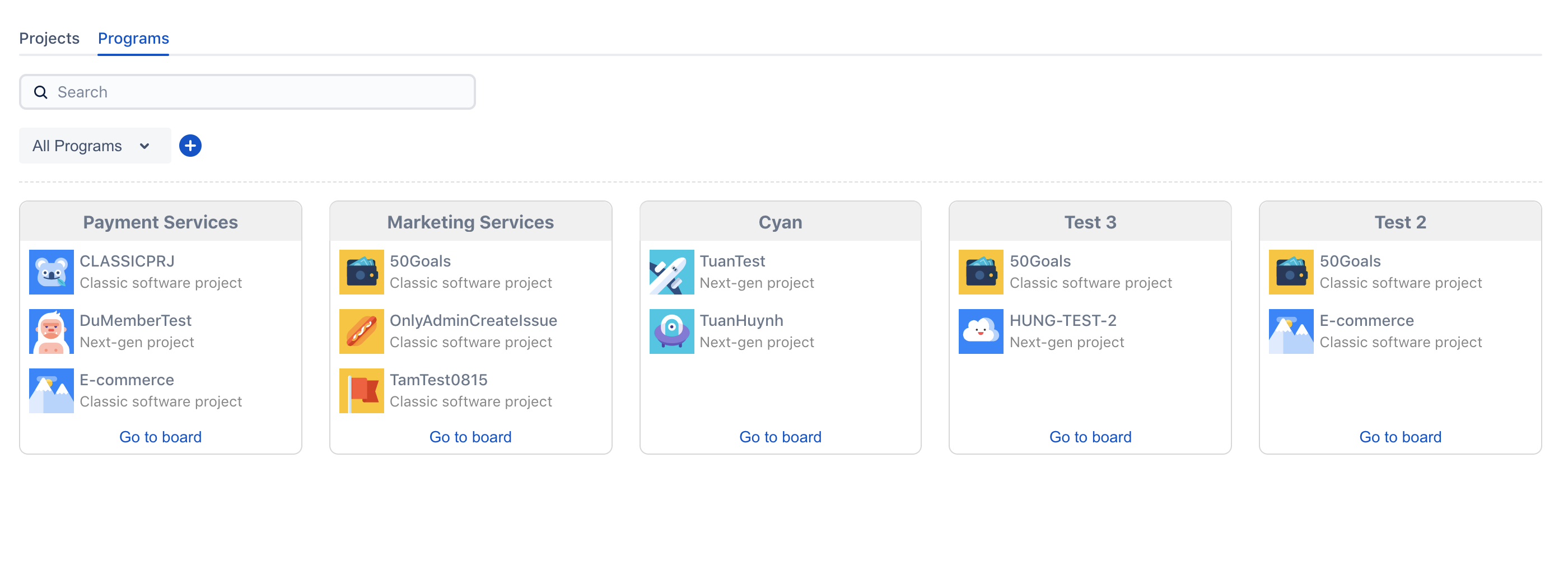Open the All Programs dropdown
The height and width of the screenshot is (570, 1568).
94,146
